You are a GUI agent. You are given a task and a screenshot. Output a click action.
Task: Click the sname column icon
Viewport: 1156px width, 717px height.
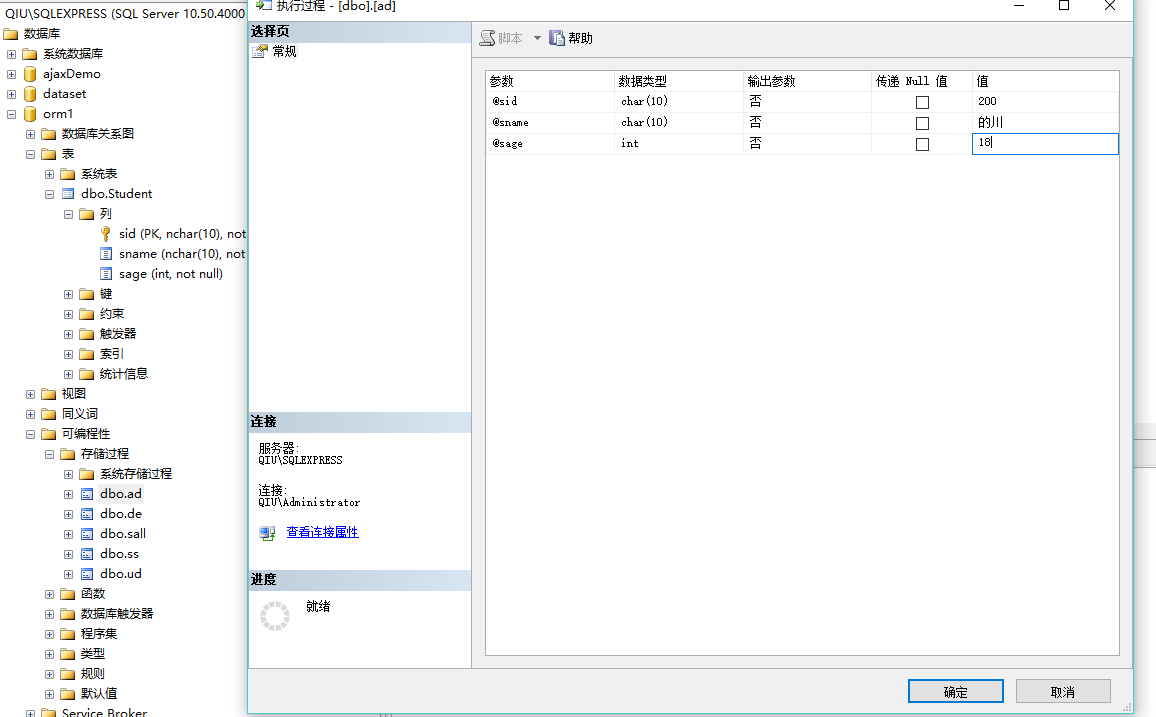[106, 253]
